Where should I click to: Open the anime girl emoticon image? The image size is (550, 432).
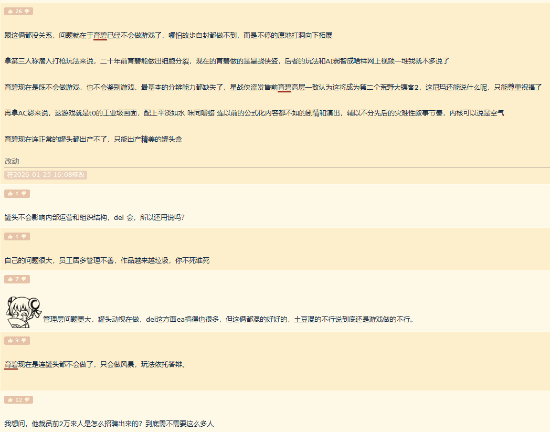23,312
